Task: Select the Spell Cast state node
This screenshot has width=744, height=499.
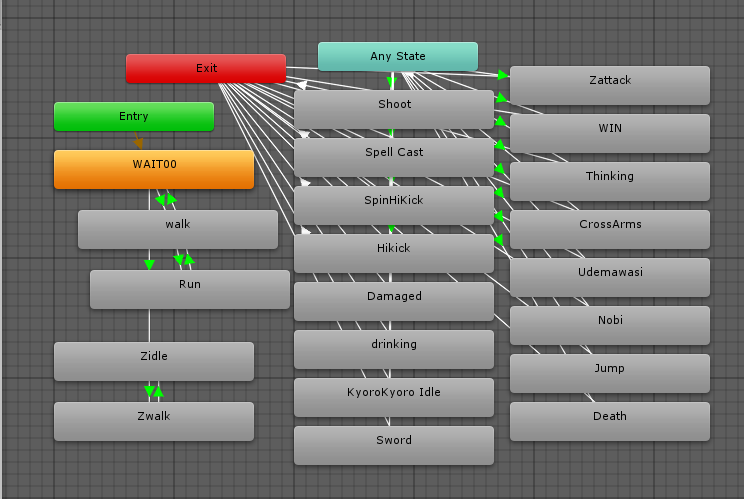Action: click(x=394, y=157)
